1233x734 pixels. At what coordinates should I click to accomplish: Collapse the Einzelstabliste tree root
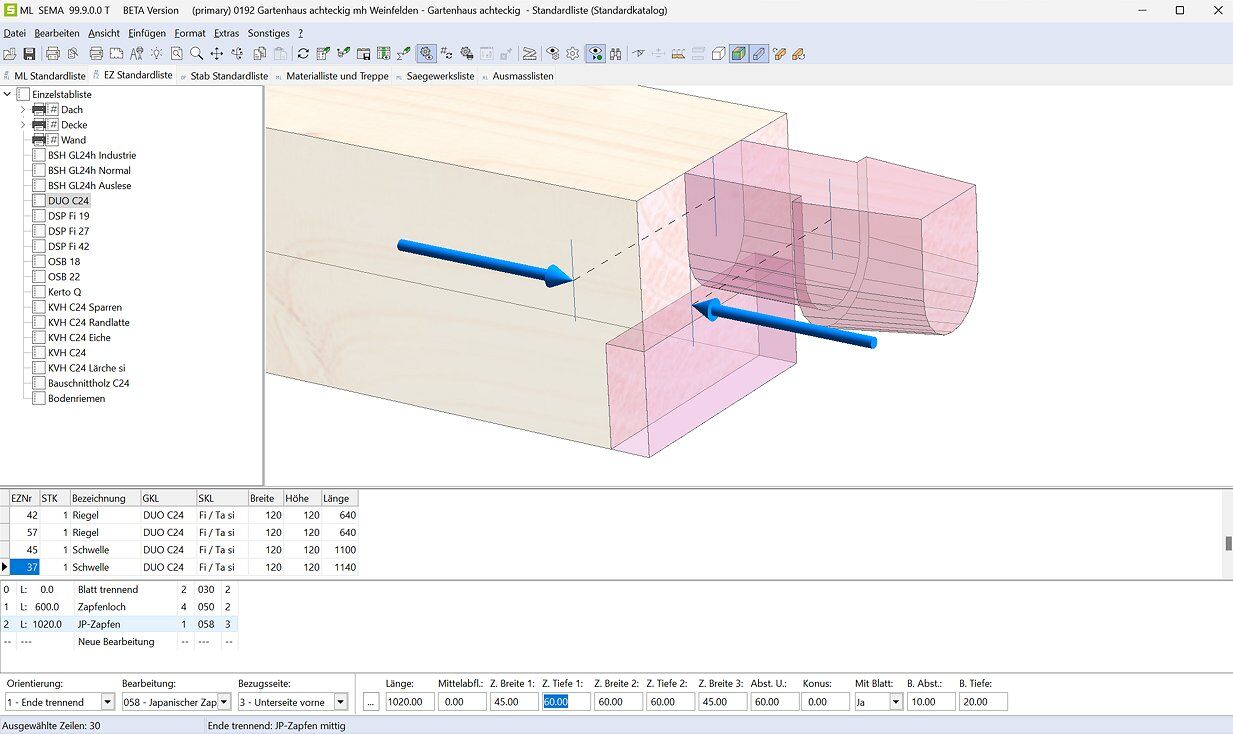tap(8, 94)
